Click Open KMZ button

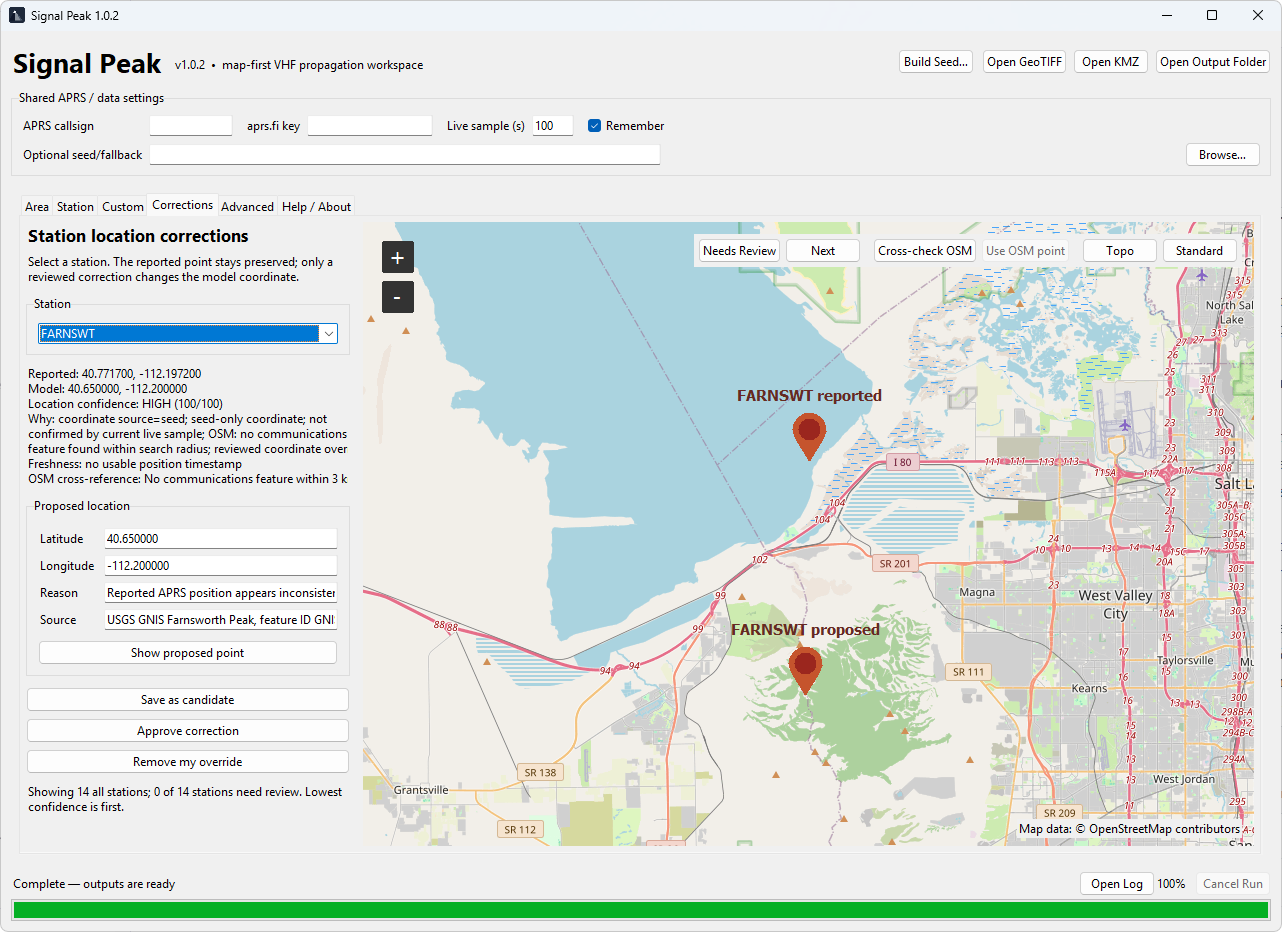1110,62
